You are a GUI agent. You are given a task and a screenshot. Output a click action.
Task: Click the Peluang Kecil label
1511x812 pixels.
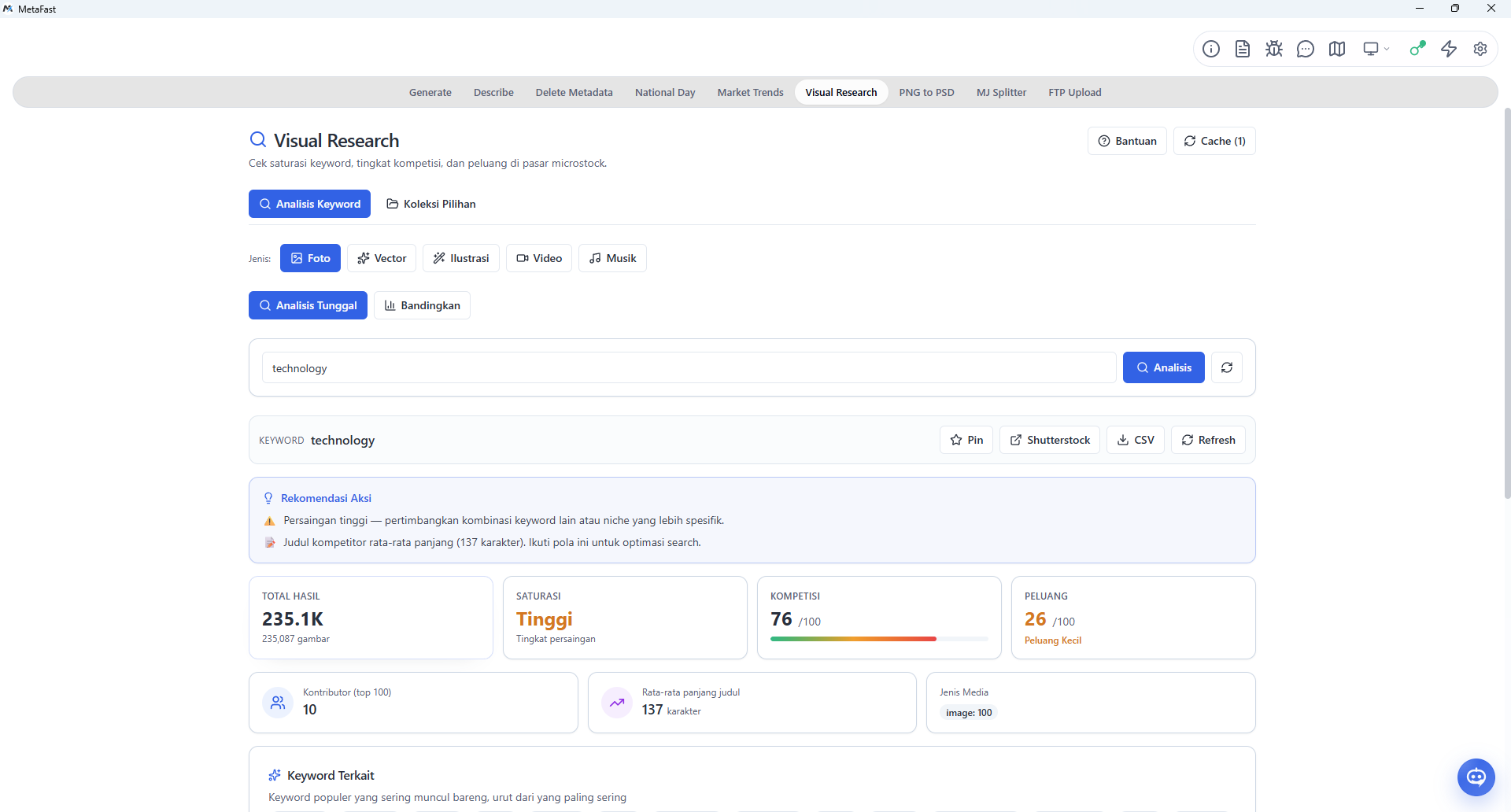click(x=1053, y=640)
